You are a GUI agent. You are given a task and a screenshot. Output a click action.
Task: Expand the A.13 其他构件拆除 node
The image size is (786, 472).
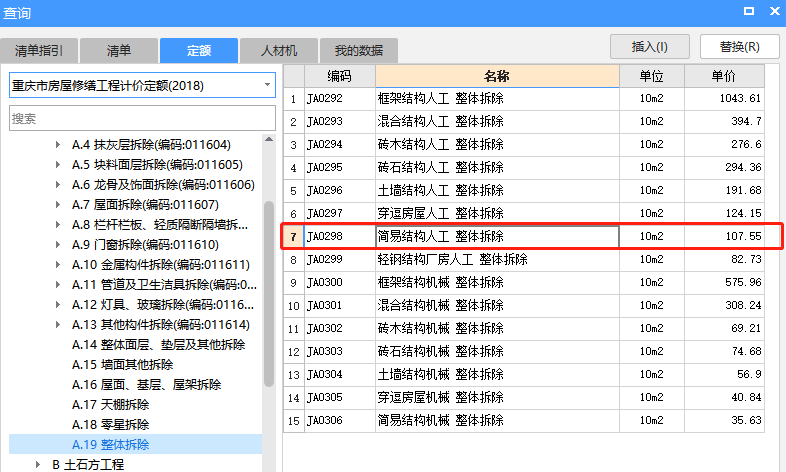tap(58, 325)
